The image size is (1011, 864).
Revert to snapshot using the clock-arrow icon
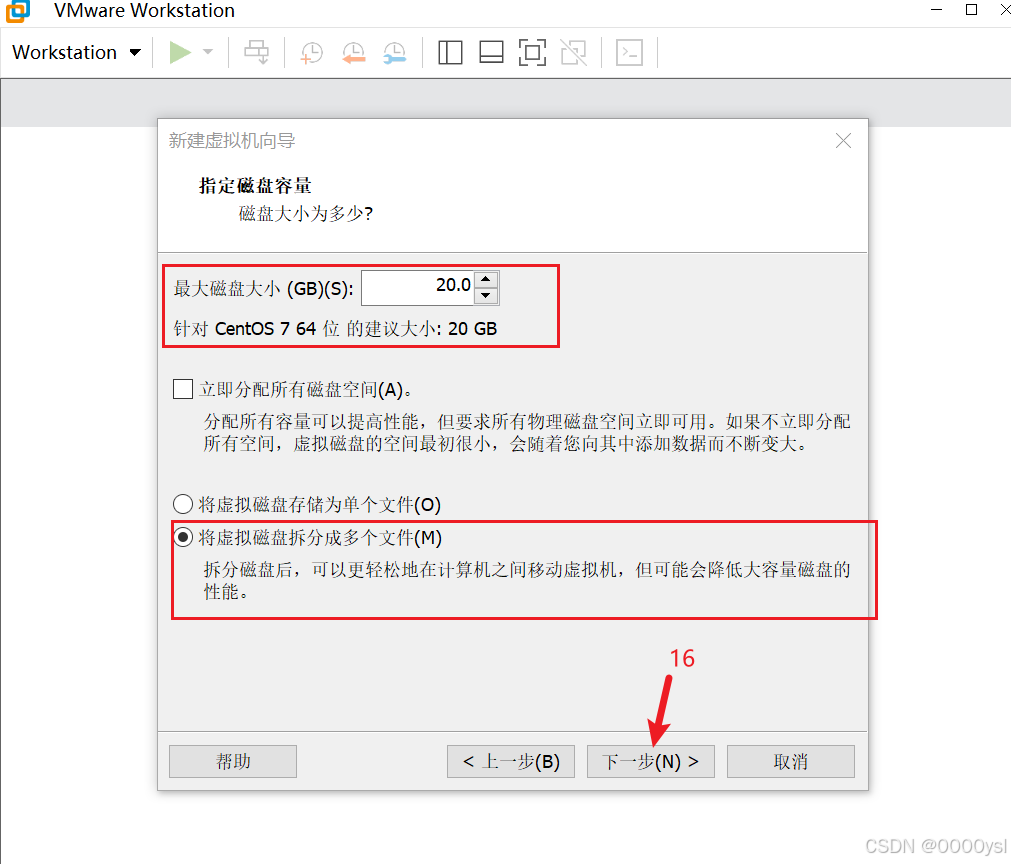click(x=353, y=53)
